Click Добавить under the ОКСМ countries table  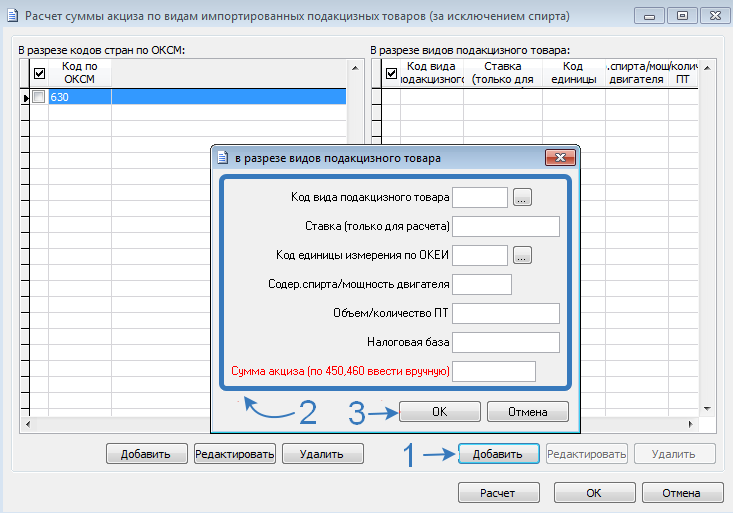[x=146, y=454]
